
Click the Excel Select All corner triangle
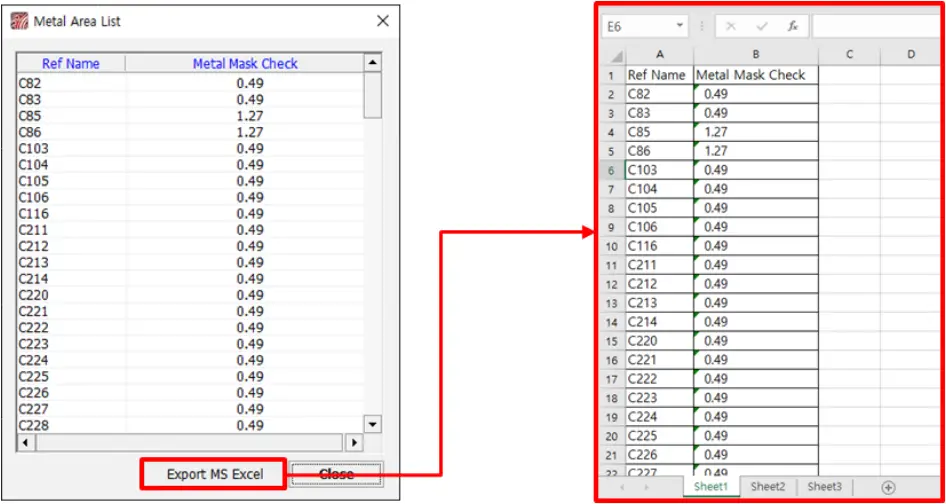click(615, 57)
